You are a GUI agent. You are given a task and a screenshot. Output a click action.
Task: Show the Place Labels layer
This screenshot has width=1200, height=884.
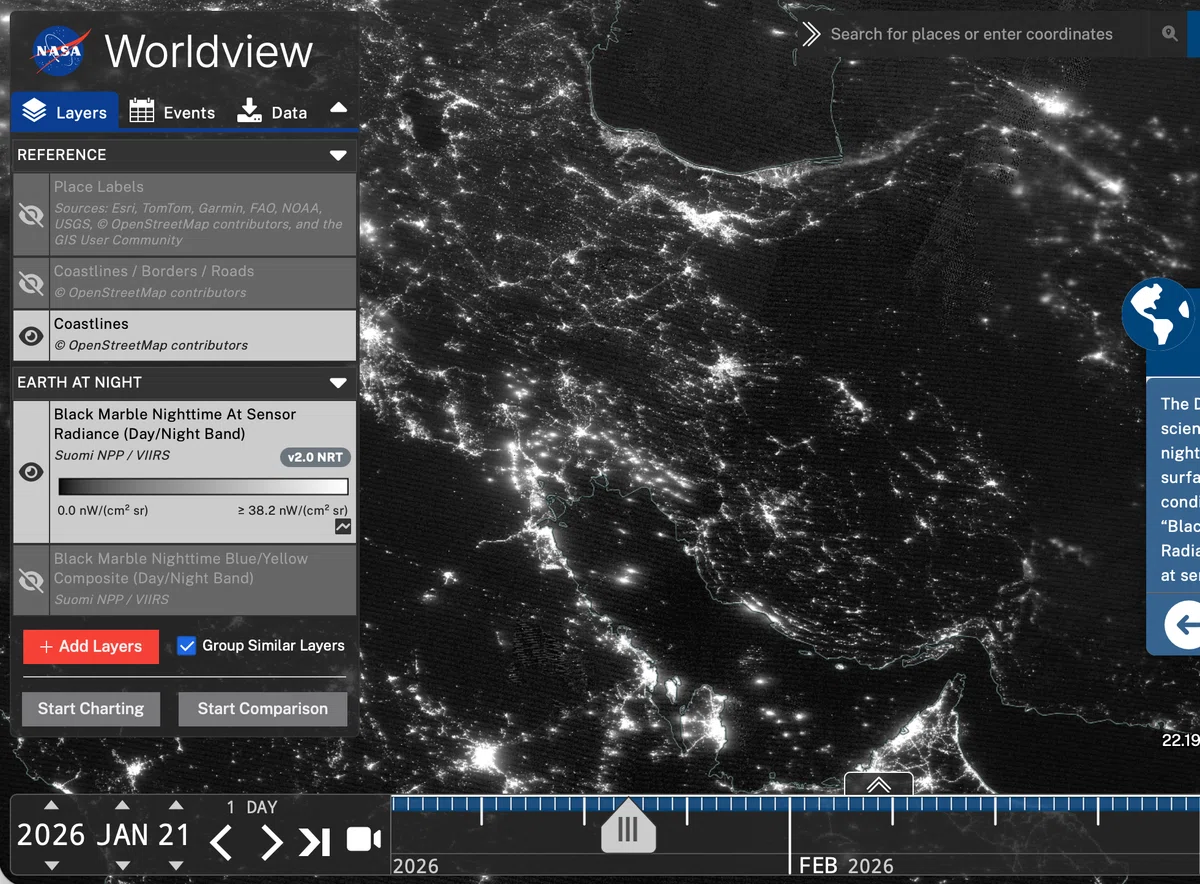point(32,214)
